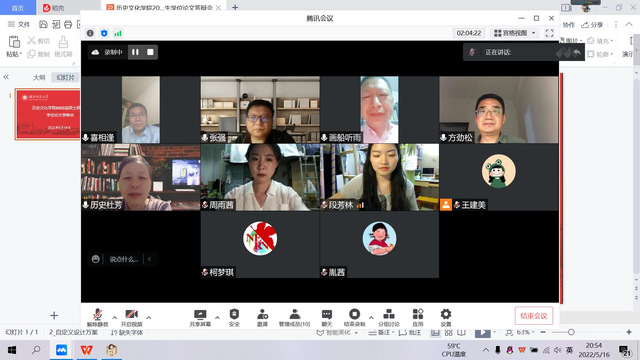Click the Invite participants icon
640x360 pixels.
pos(262,318)
